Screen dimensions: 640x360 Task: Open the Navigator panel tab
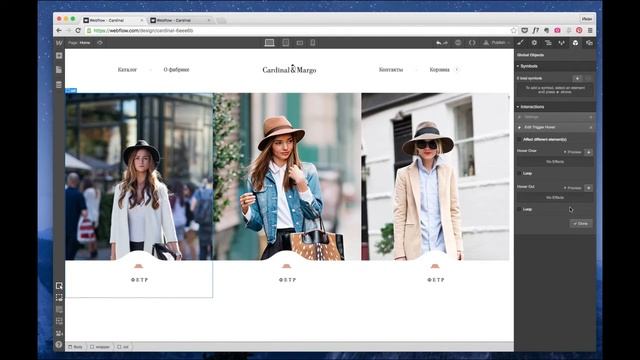coord(548,43)
